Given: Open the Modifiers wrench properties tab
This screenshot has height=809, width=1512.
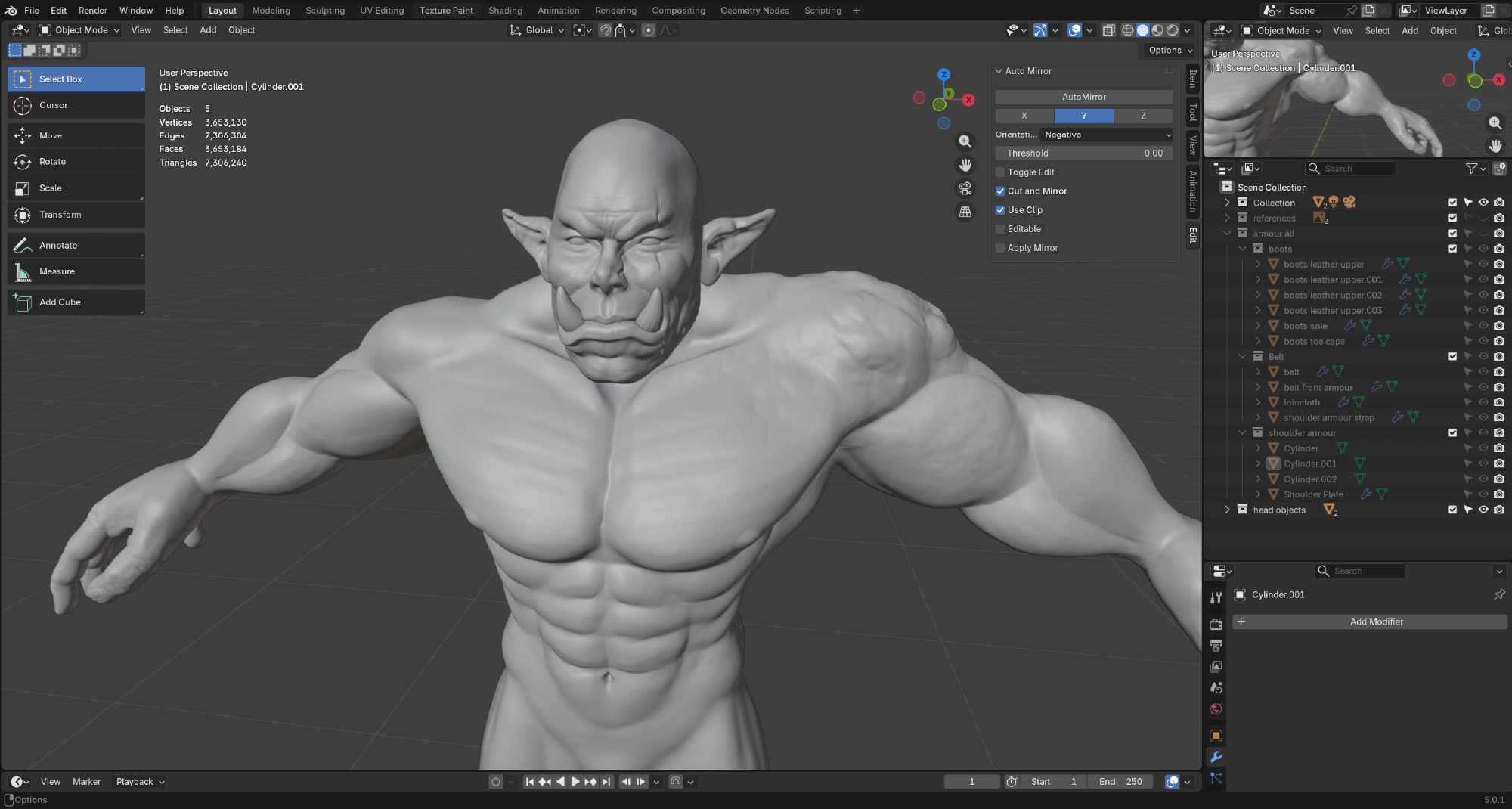Looking at the screenshot, I should (1216, 757).
